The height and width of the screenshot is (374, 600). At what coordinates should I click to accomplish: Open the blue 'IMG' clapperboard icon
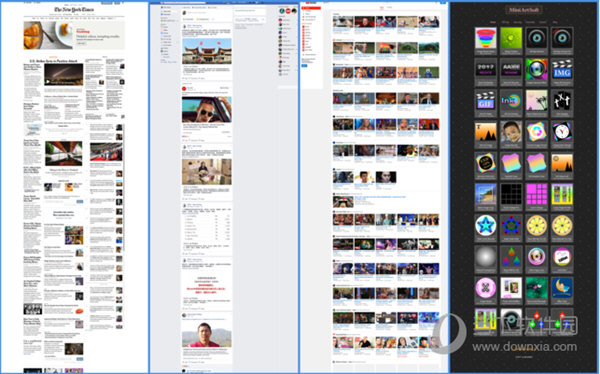(562, 69)
